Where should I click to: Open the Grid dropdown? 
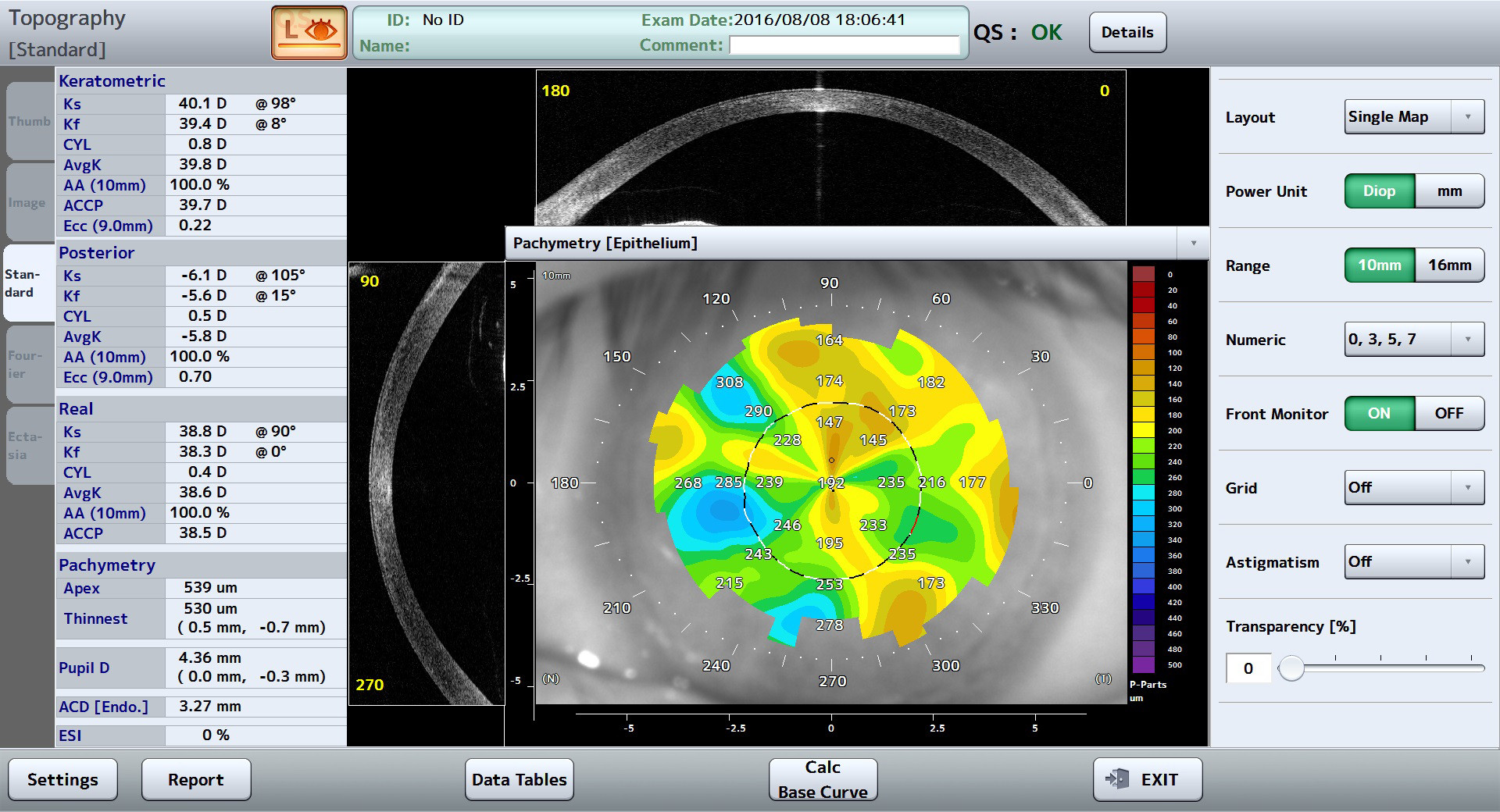pyautogui.click(x=1413, y=488)
